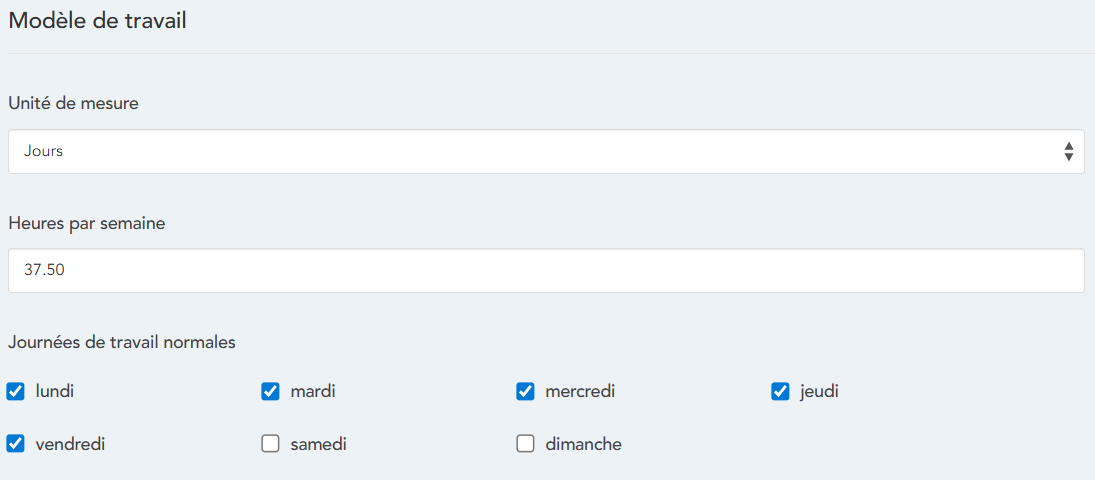Tick the dimanche checkbox box

(526, 444)
